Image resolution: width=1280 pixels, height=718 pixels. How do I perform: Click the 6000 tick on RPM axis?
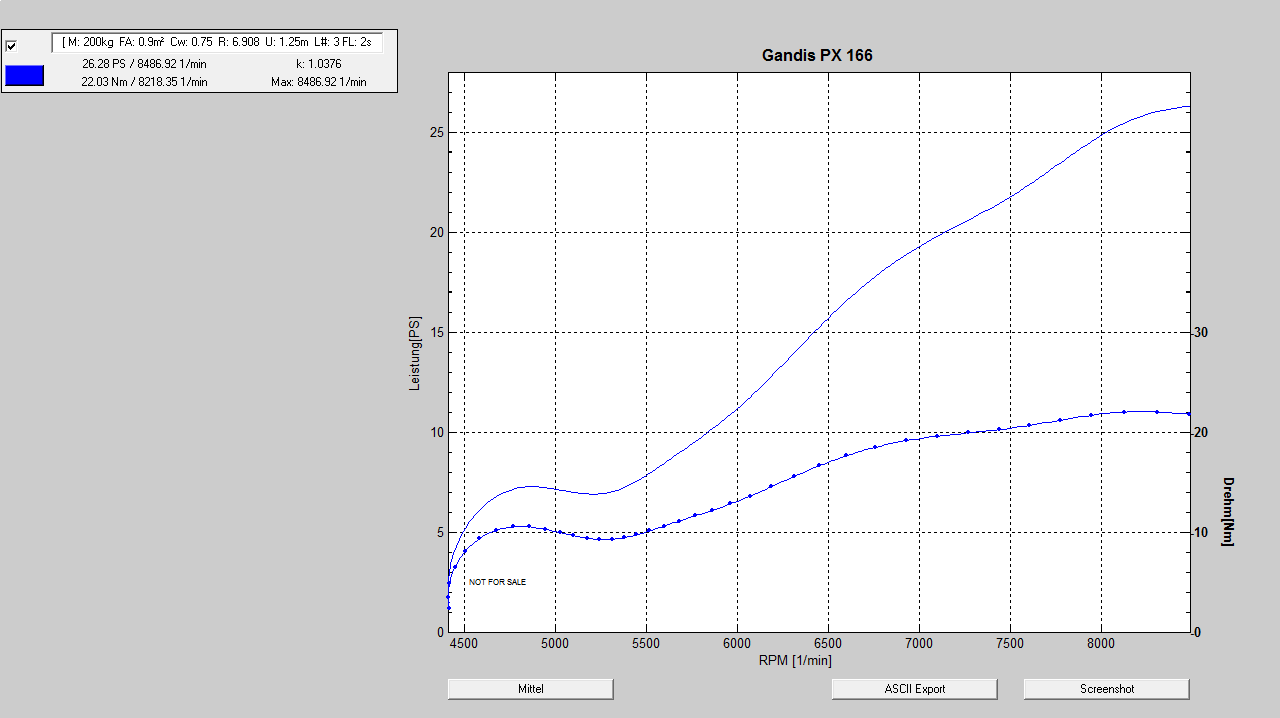(x=737, y=645)
